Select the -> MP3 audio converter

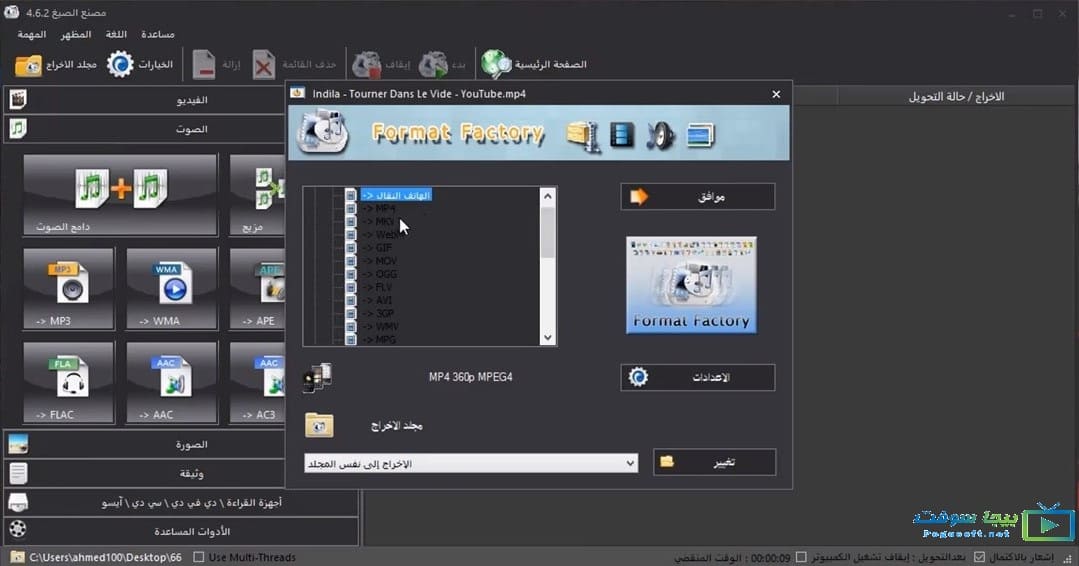(68, 288)
